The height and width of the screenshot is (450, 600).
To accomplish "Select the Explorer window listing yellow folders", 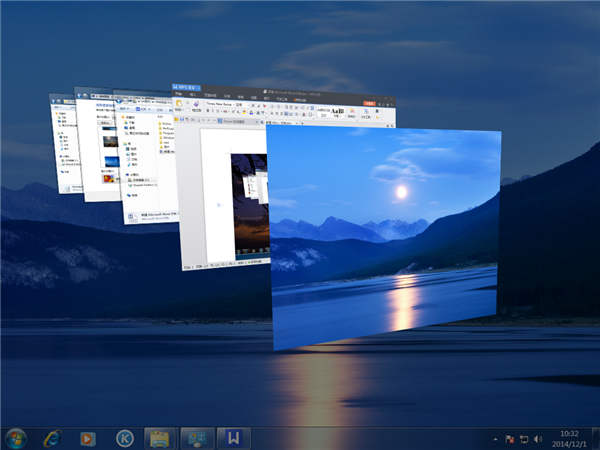I will click(145, 160).
